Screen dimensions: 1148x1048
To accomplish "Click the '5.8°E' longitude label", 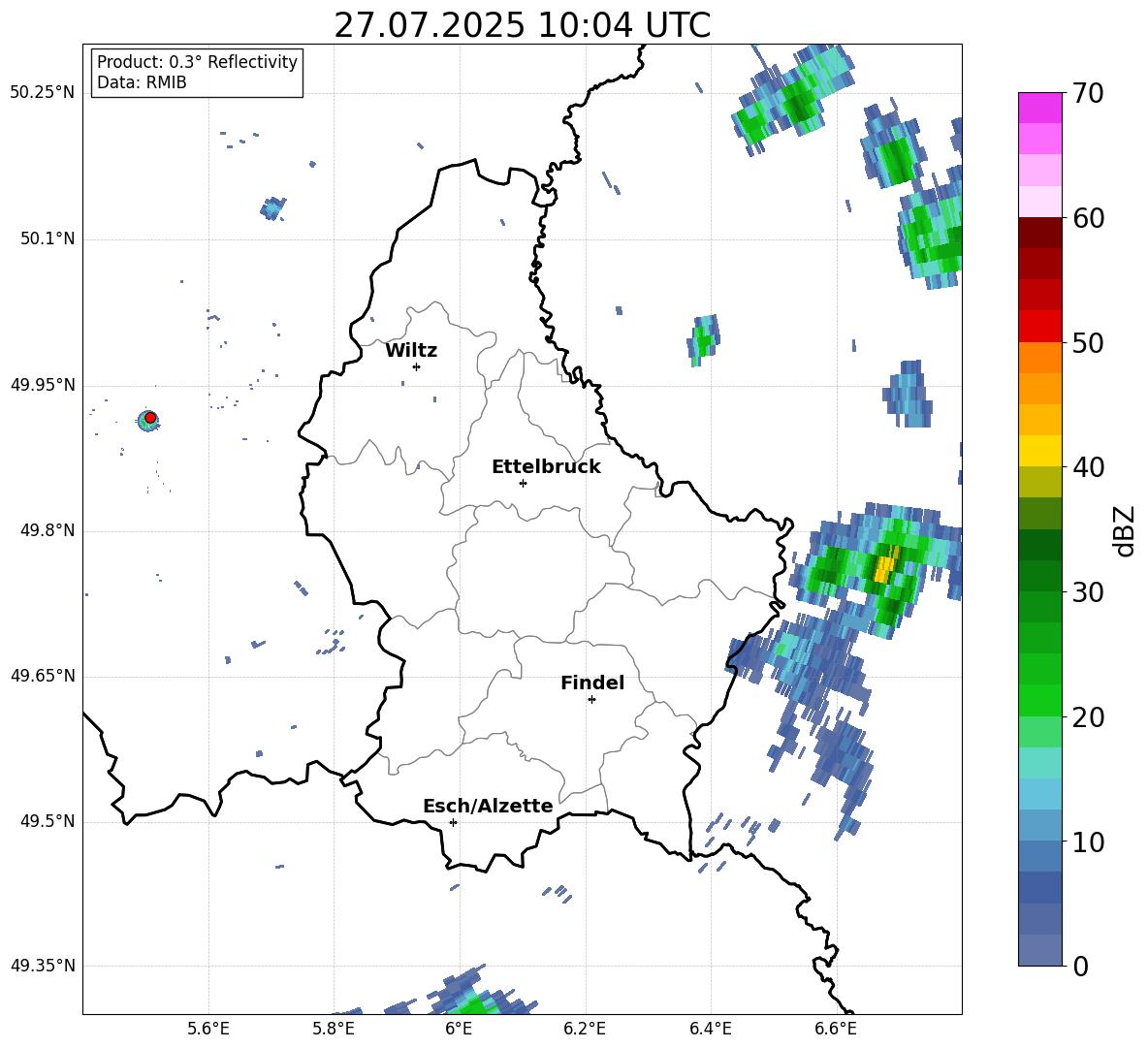I will 334,1029.
